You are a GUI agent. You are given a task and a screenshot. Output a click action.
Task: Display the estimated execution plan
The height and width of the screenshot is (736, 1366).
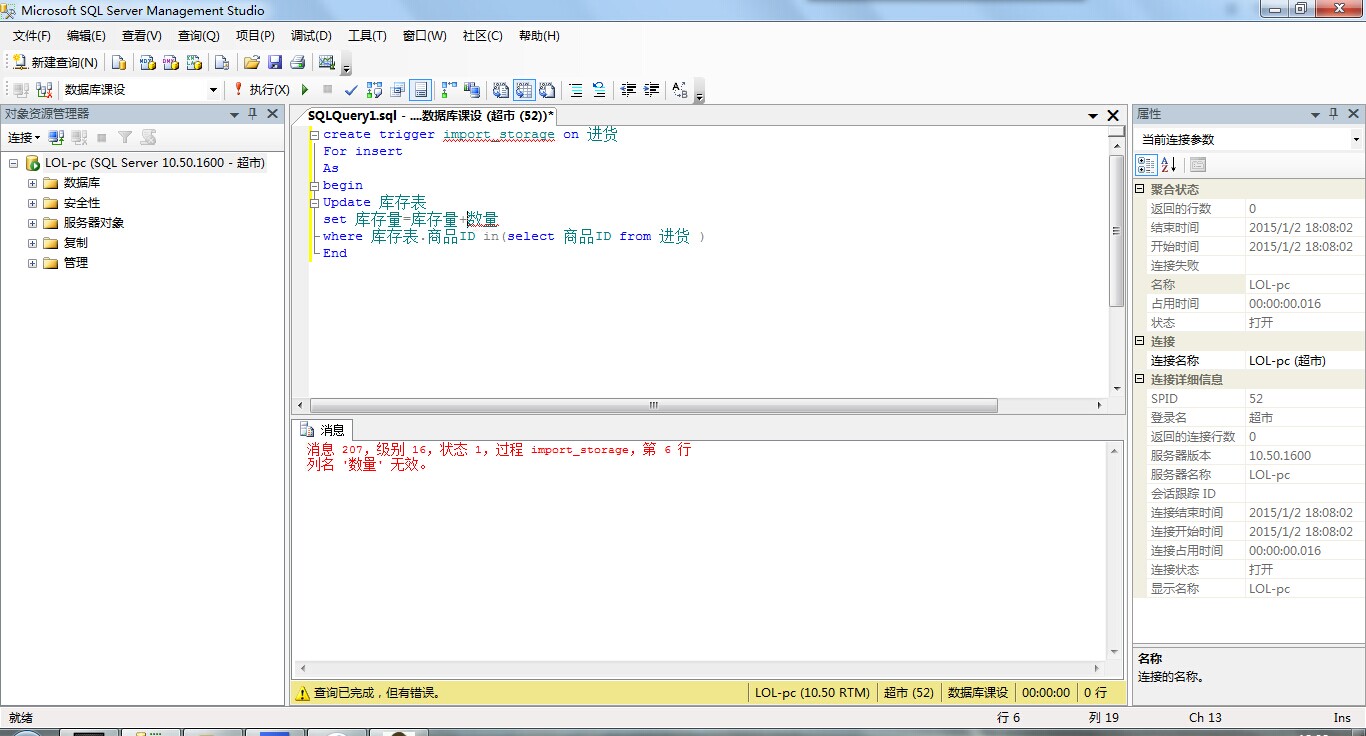click(x=374, y=90)
